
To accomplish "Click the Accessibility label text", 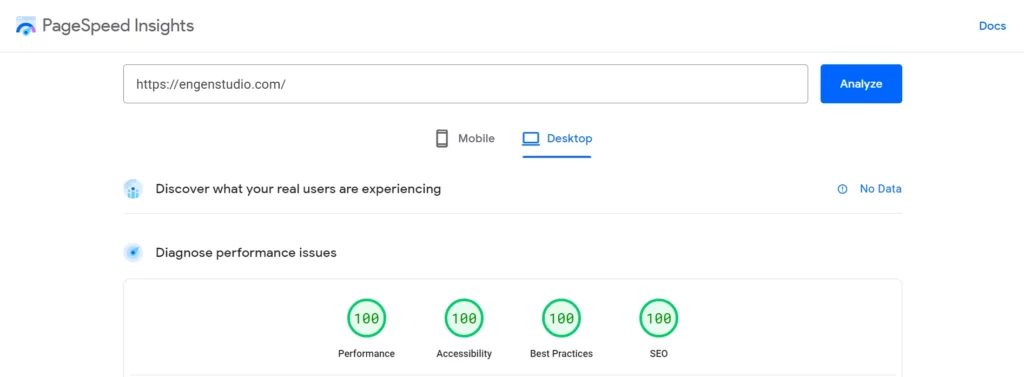I will click(x=464, y=353).
